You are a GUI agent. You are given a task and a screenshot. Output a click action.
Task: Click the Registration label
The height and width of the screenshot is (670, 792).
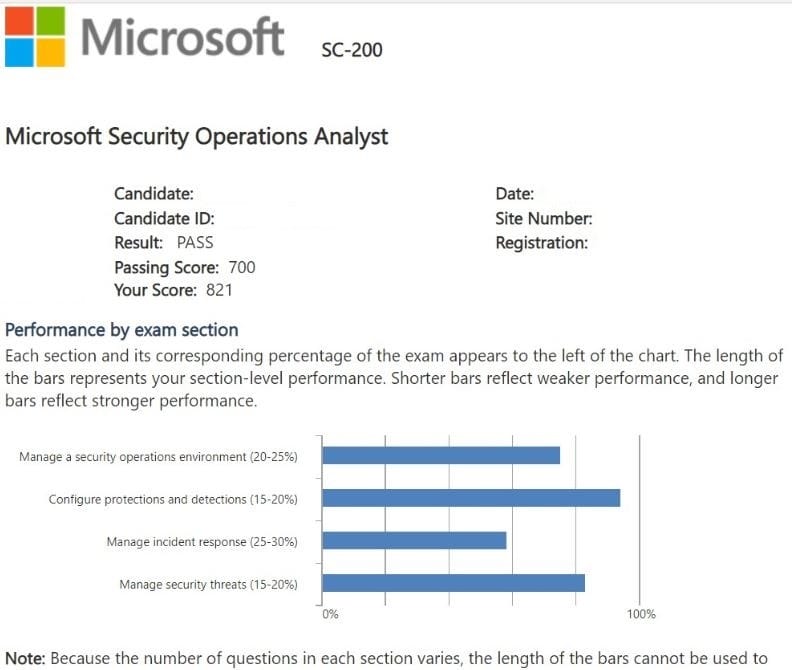click(x=541, y=242)
